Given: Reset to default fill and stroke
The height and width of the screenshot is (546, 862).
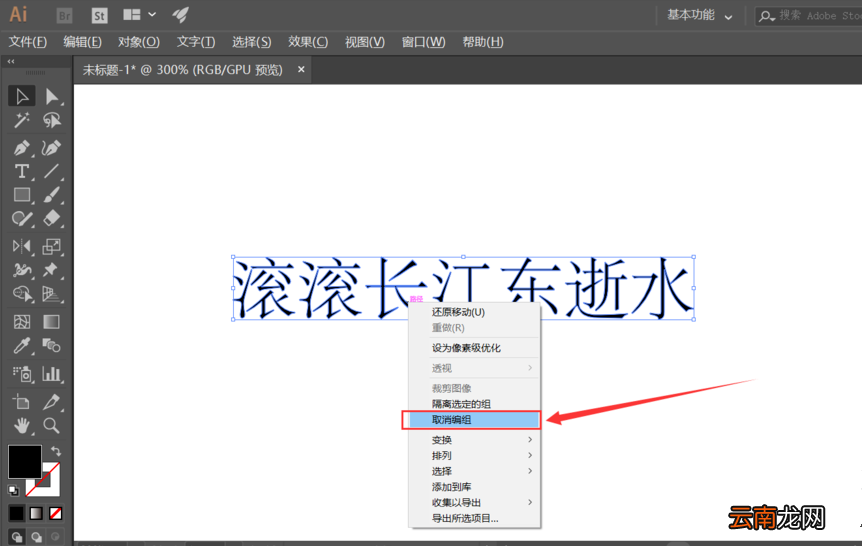Looking at the screenshot, I should tap(13, 490).
